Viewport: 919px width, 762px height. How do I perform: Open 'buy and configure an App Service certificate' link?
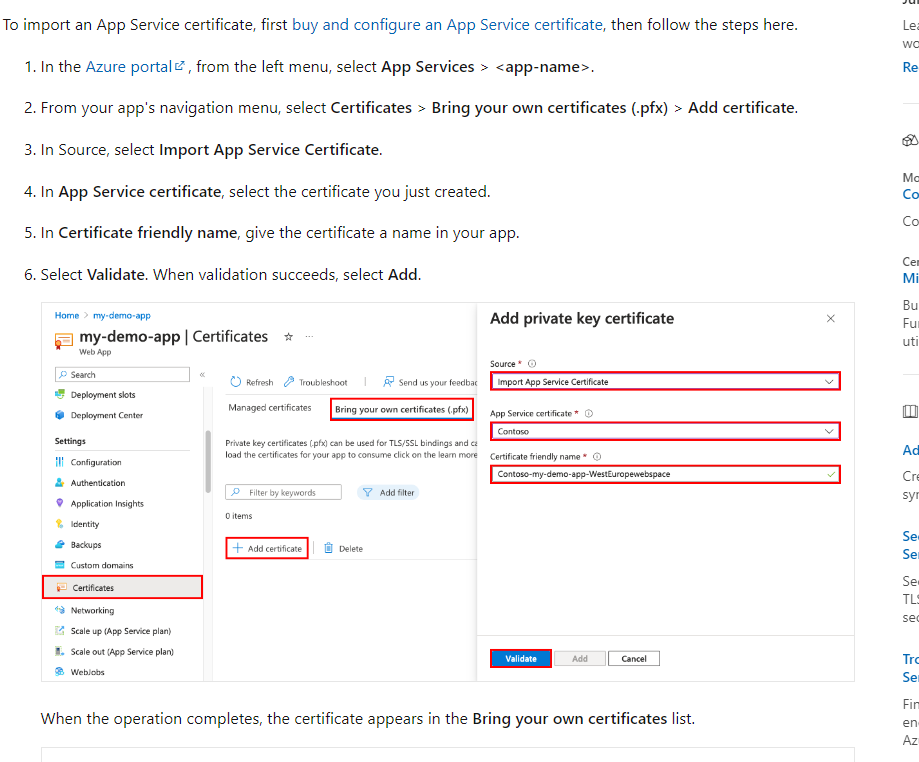tap(447, 25)
